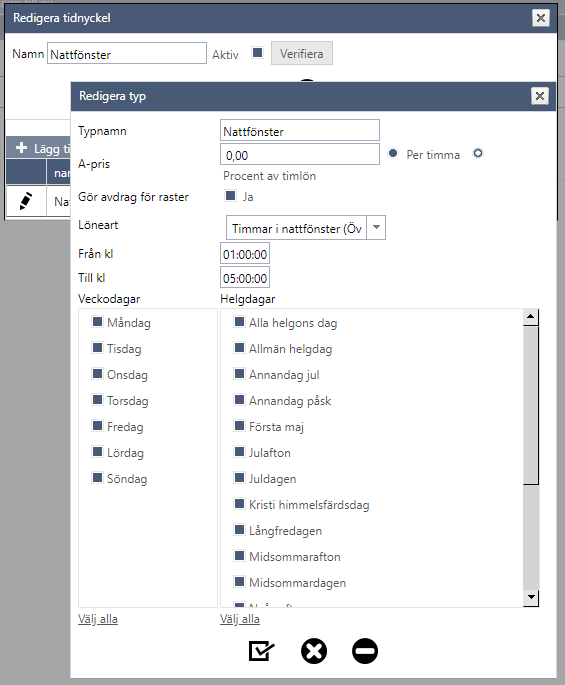Toggle Midsommardagen checkbox

coord(239,581)
